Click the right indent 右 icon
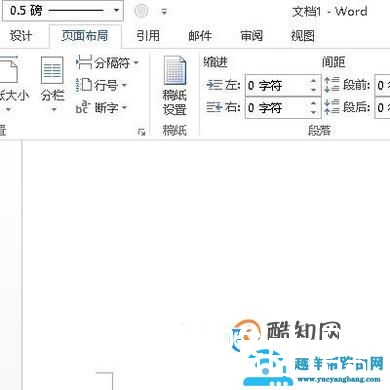 tap(214, 107)
